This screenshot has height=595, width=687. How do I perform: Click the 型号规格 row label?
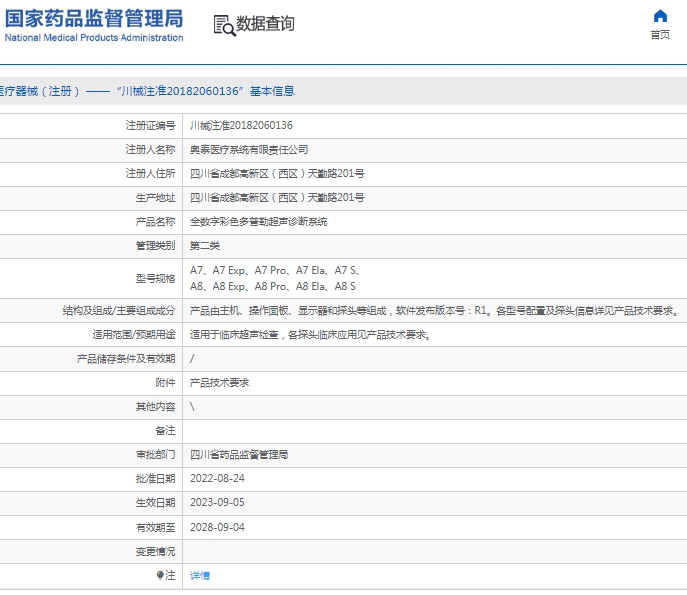155,279
